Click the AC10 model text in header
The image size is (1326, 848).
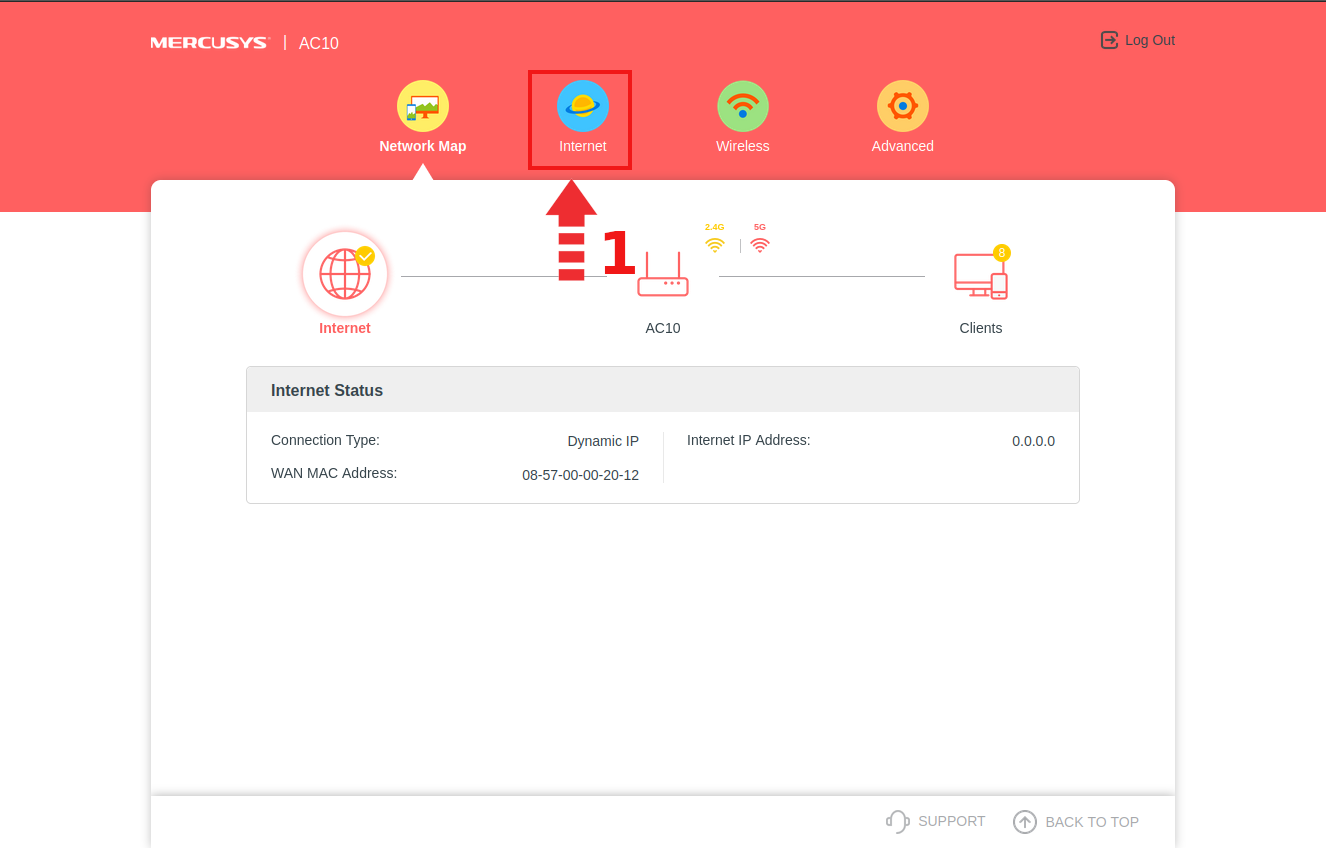[319, 43]
